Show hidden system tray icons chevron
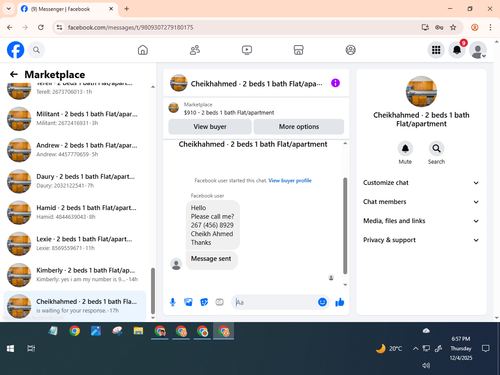The width and height of the screenshot is (500, 375). coord(415,349)
